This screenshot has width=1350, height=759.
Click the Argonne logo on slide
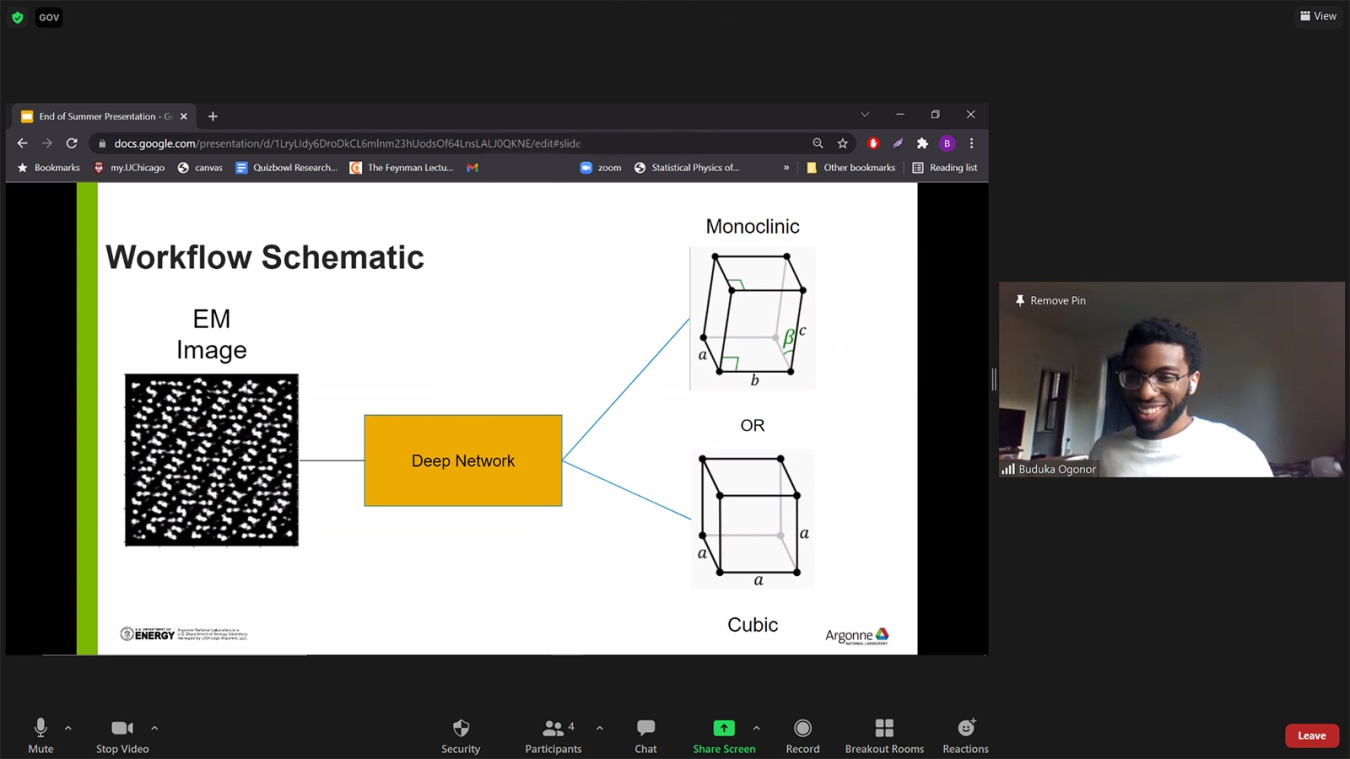tap(857, 635)
